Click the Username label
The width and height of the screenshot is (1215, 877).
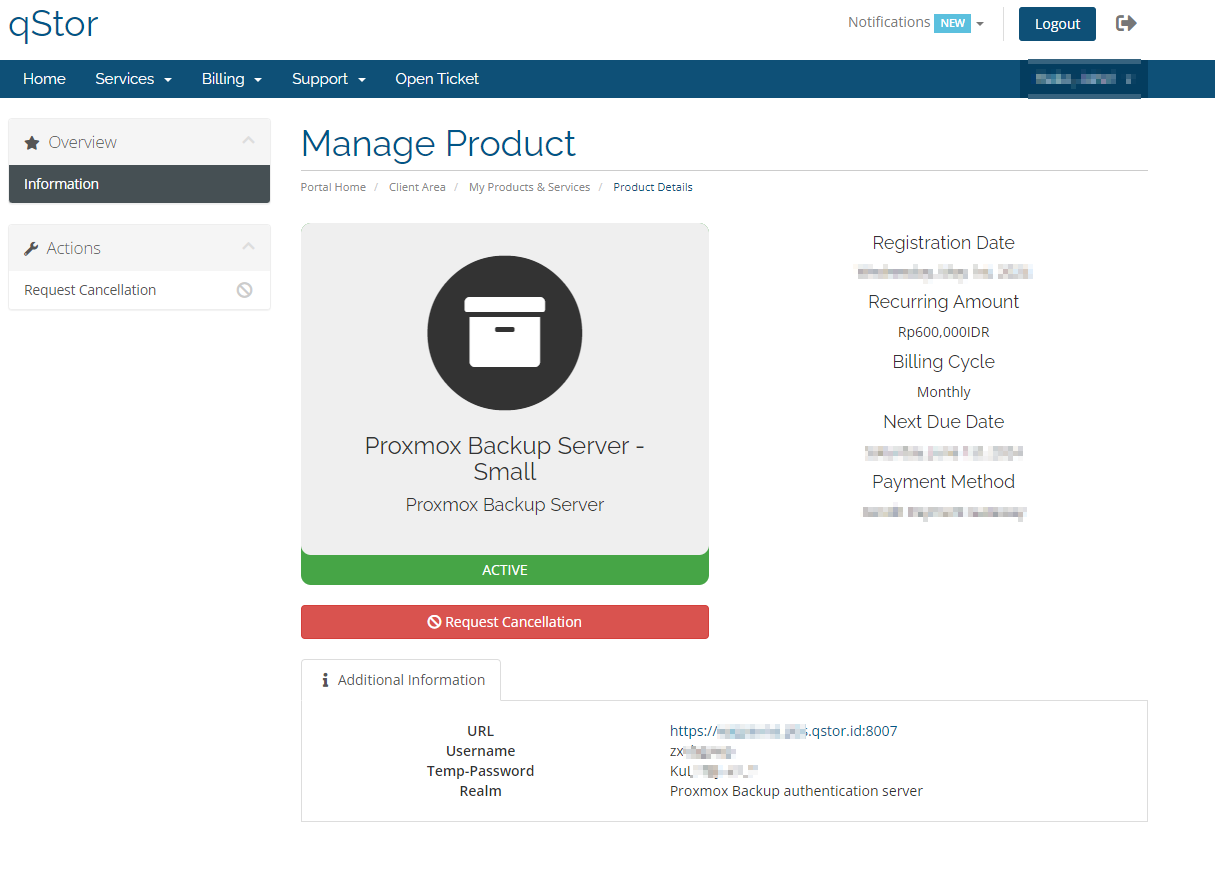coord(481,751)
